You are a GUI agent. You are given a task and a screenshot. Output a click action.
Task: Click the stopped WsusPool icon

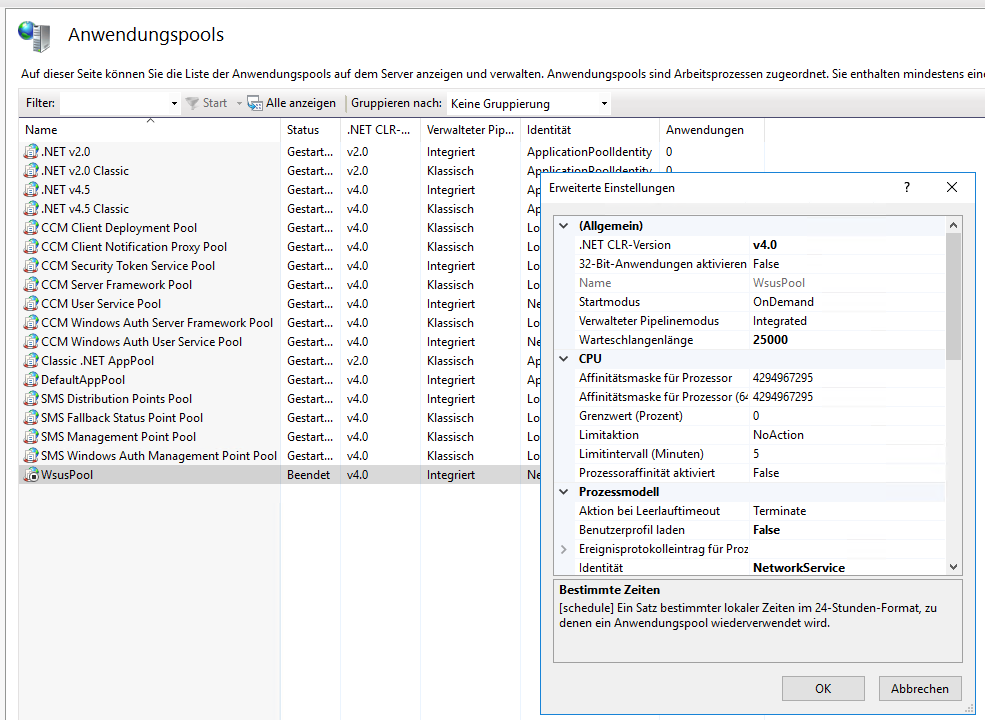pyautogui.click(x=31, y=474)
